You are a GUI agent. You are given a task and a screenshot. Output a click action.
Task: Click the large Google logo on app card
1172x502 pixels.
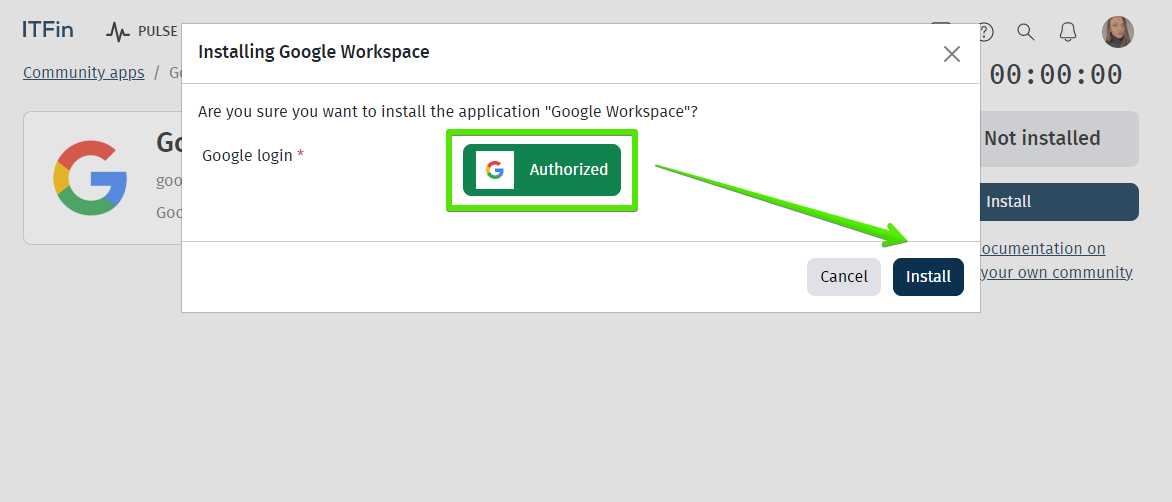pos(90,178)
